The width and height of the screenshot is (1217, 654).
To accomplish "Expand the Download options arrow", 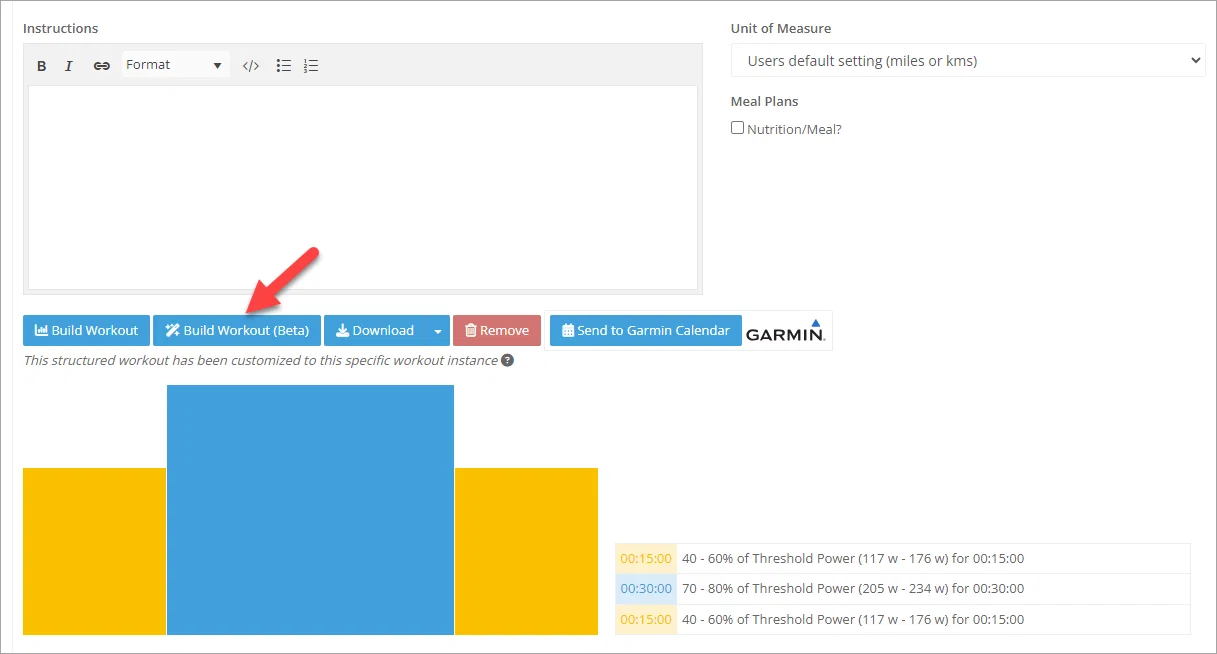I will tap(437, 331).
